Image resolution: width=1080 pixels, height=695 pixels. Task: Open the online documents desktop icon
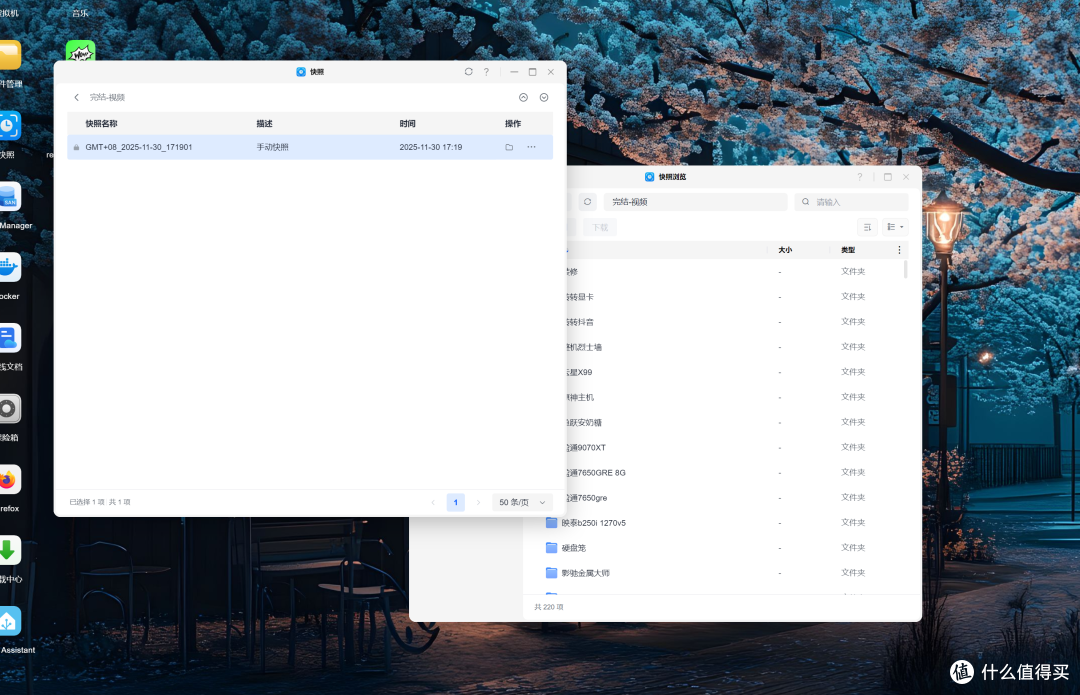pos(10,338)
